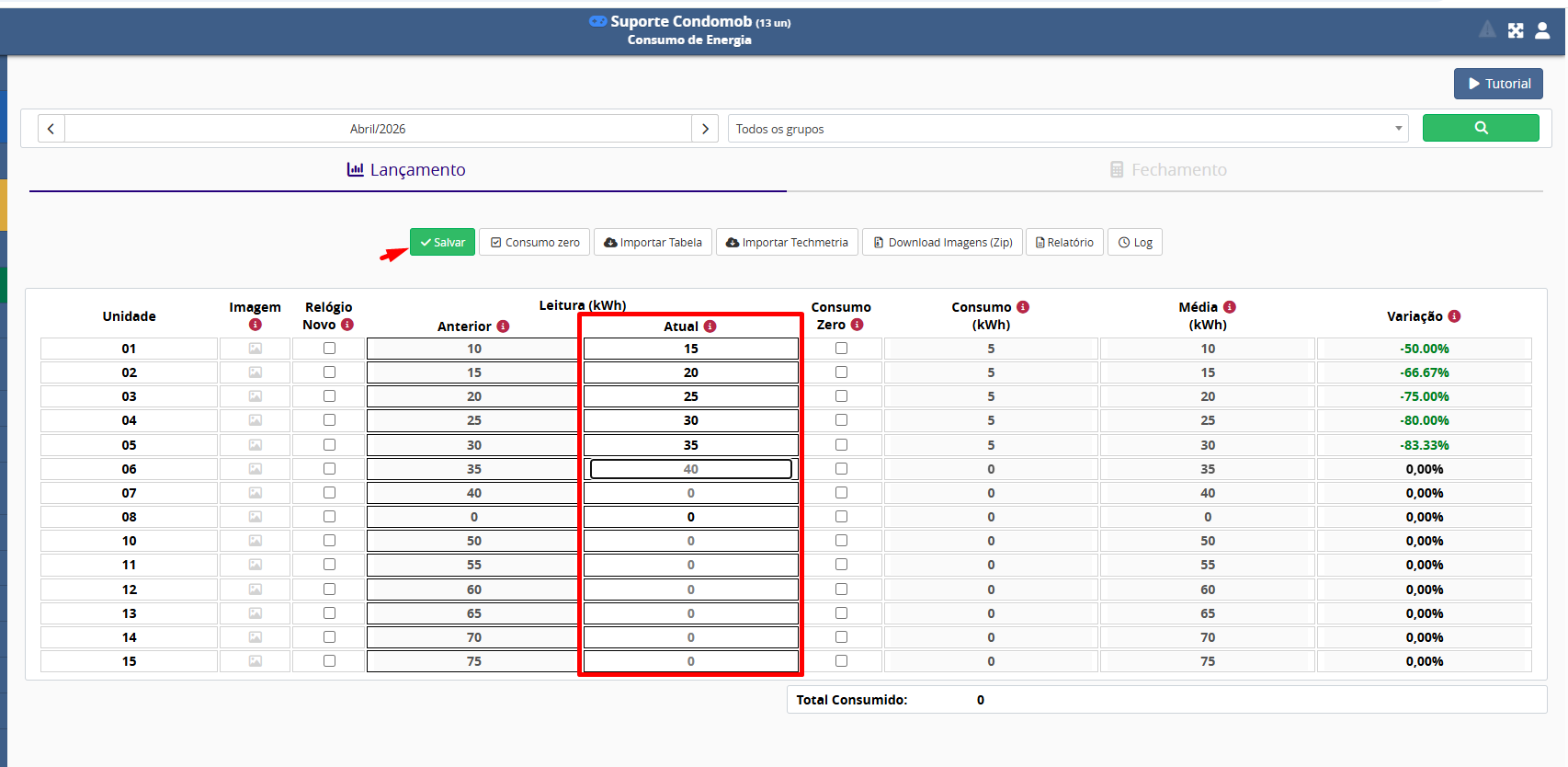Image resolution: width=1568 pixels, height=767 pixels.
Task: Play the Tutorial button
Action: tap(1498, 84)
